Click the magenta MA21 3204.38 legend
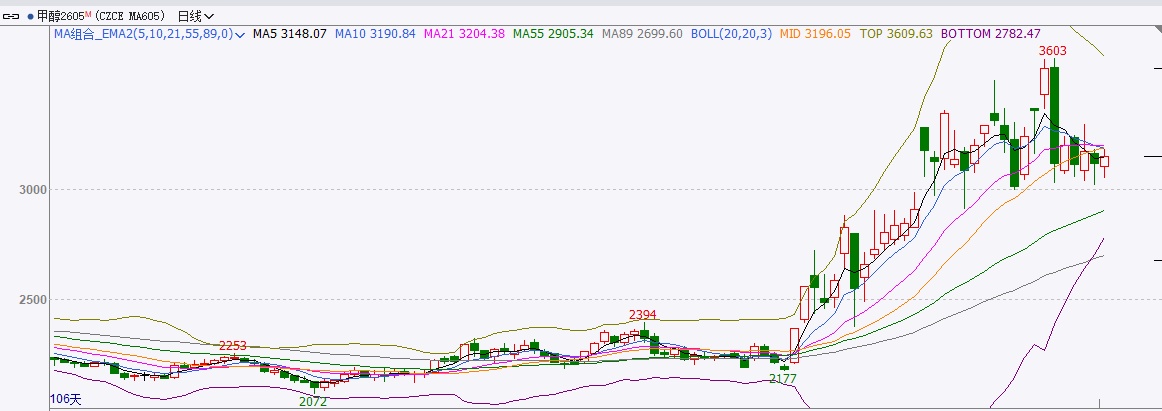Screen dimensions: 1162x411 [x=464, y=34]
